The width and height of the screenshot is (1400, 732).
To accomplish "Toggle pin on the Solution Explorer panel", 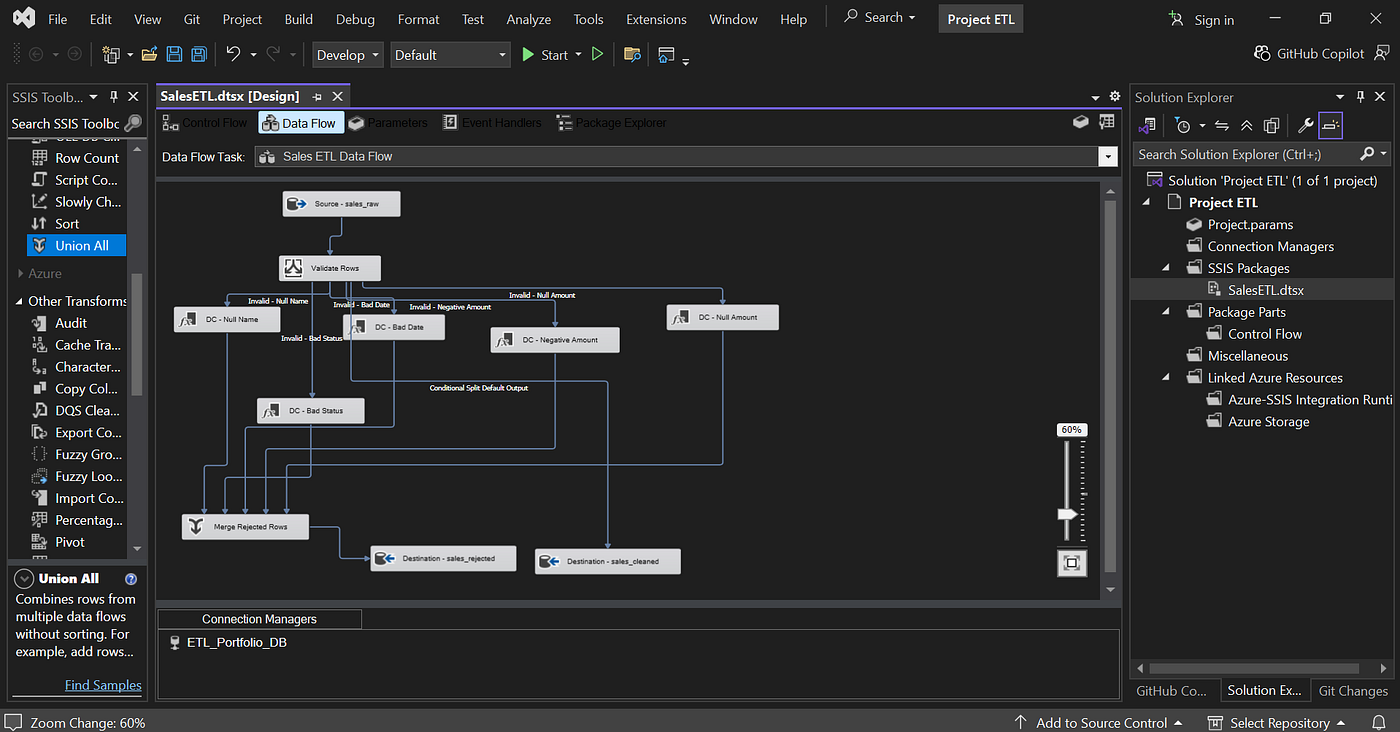I will tap(1361, 97).
